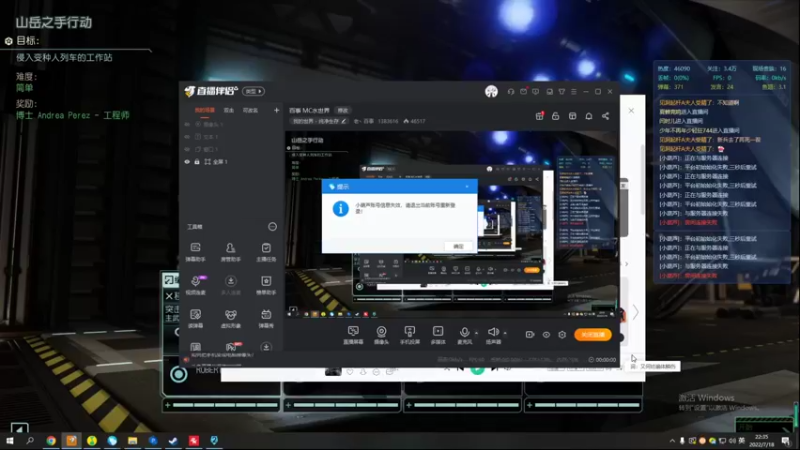Click the room title 百事 MC水世界
800x450 pixels.
(309, 110)
